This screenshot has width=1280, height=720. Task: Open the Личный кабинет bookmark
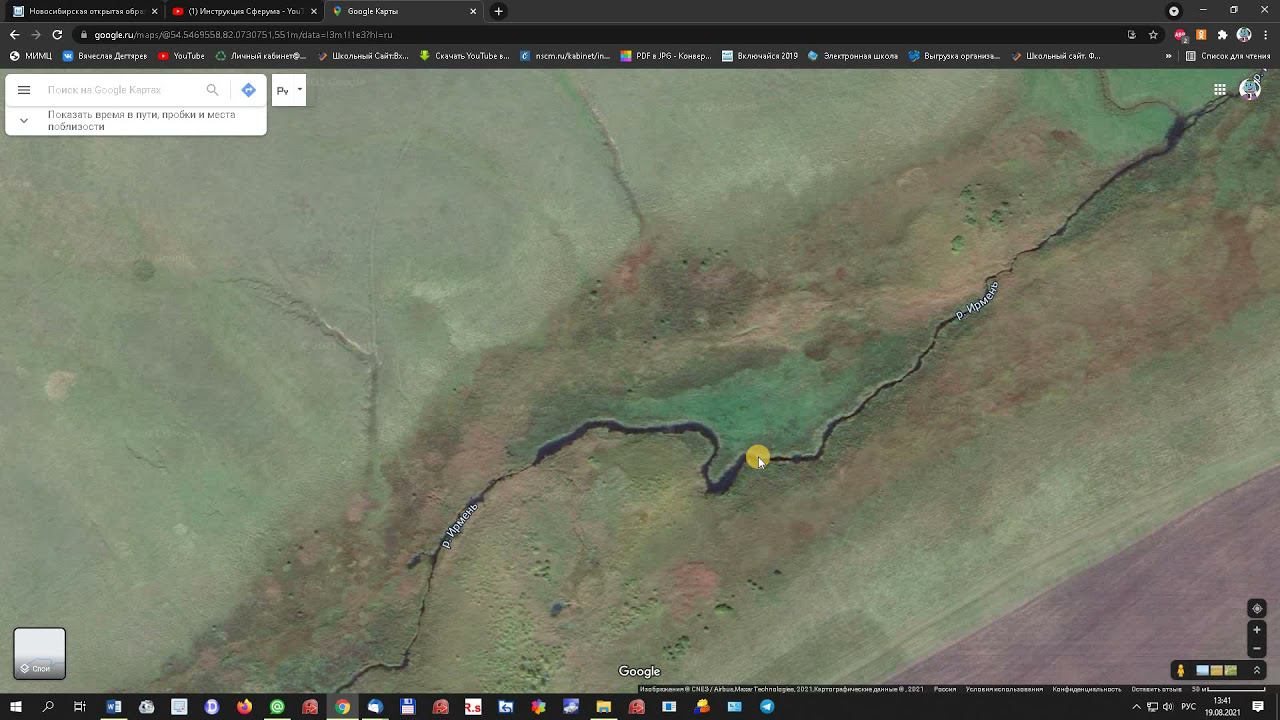(261, 56)
